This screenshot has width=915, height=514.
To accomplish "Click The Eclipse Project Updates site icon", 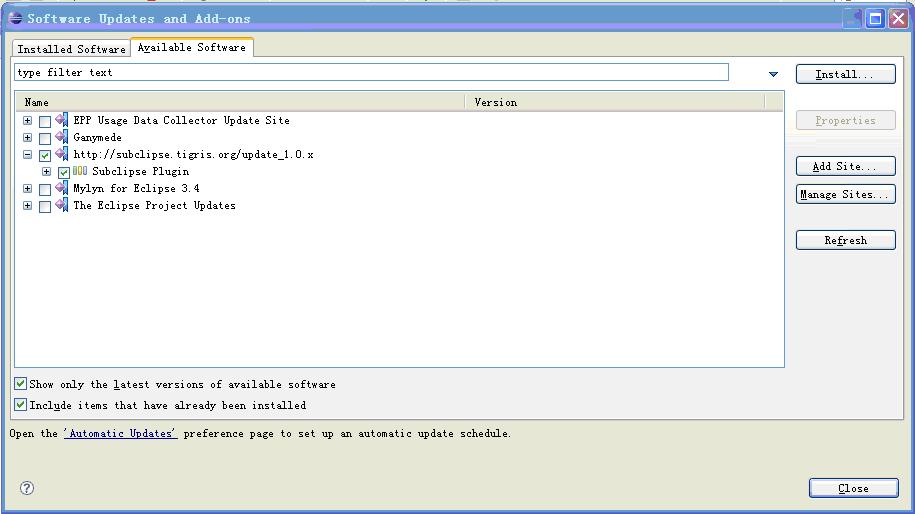I will pyautogui.click(x=62, y=205).
